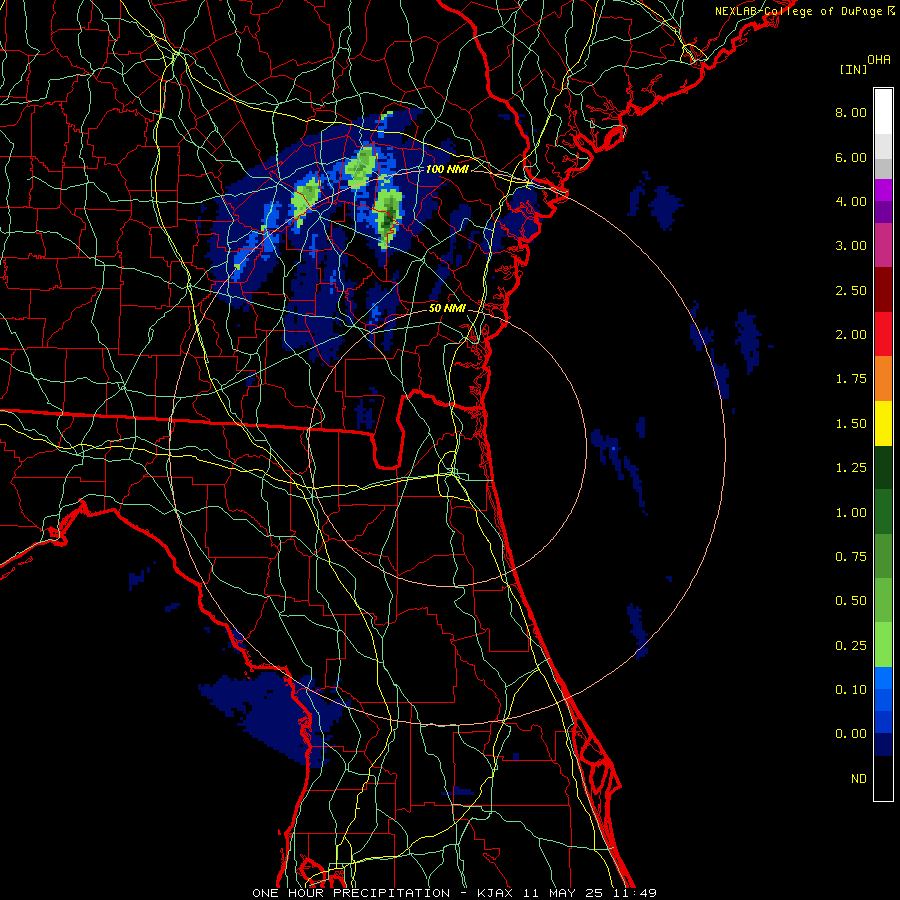Click the [IN] units label
Viewport: 900px width, 900px height.
click(853, 69)
